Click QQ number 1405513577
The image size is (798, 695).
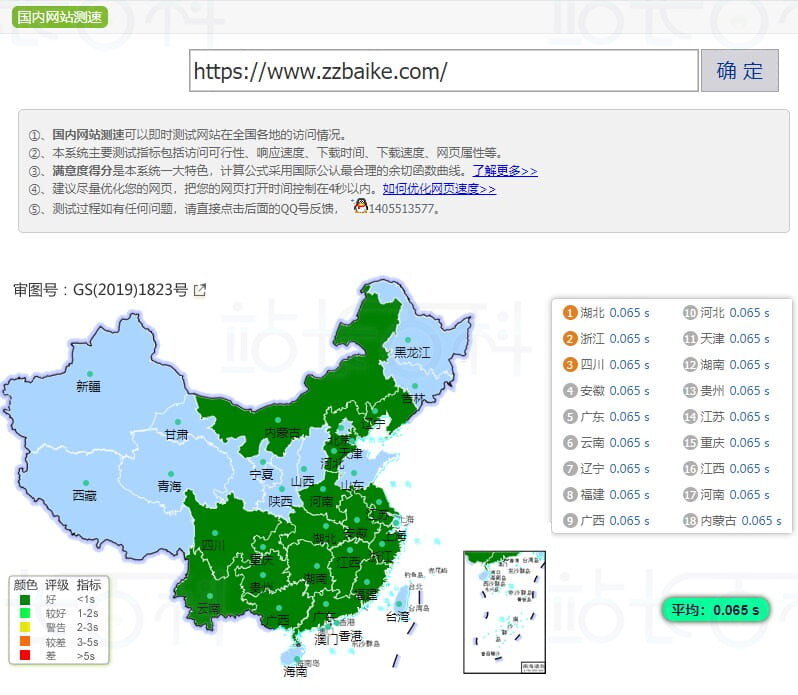402,209
